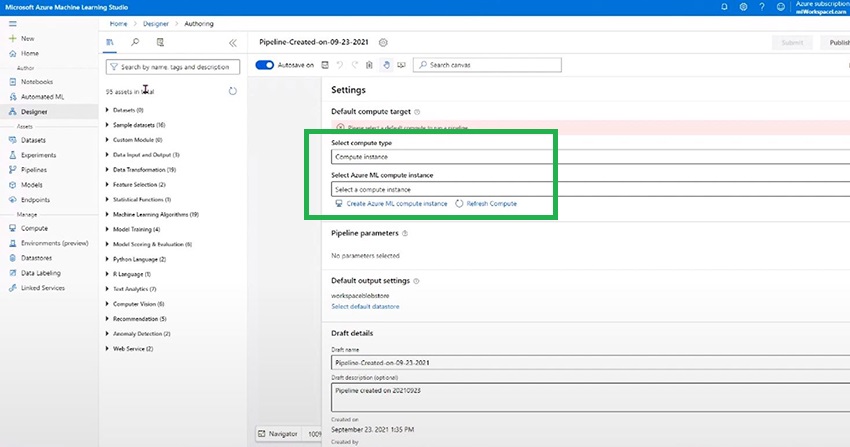
Task: Collapse the asset panel with double chevron
Action: (233, 43)
